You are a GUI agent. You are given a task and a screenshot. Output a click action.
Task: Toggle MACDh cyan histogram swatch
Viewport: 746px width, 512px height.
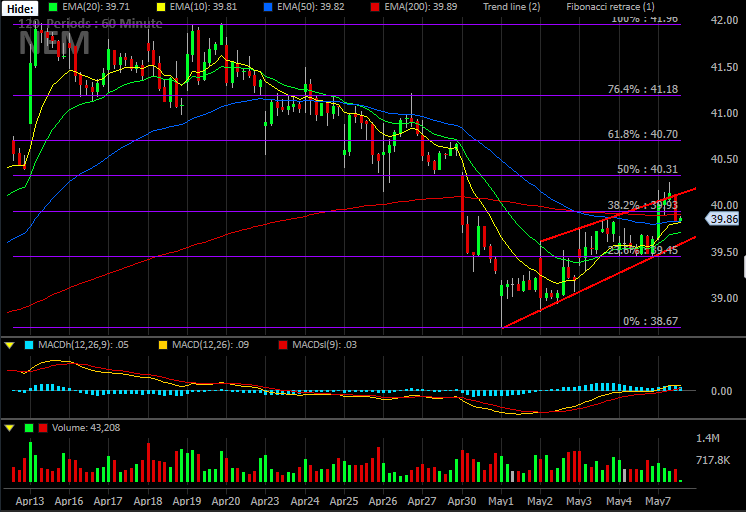pos(29,345)
